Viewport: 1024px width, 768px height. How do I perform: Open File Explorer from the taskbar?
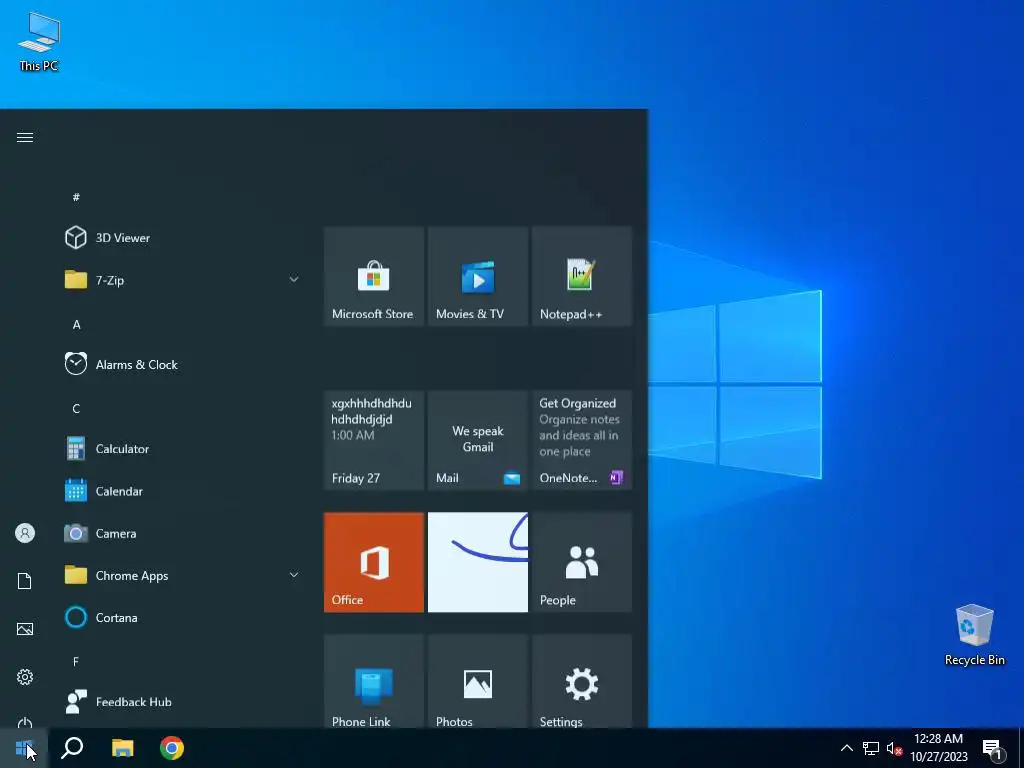point(122,748)
